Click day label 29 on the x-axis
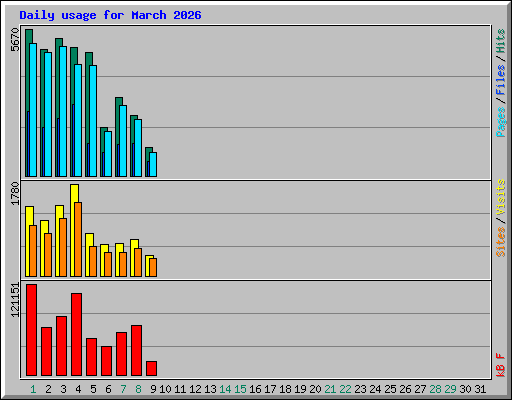The height and width of the screenshot is (400, 512). pyautogui.click(x=450, y=389)
